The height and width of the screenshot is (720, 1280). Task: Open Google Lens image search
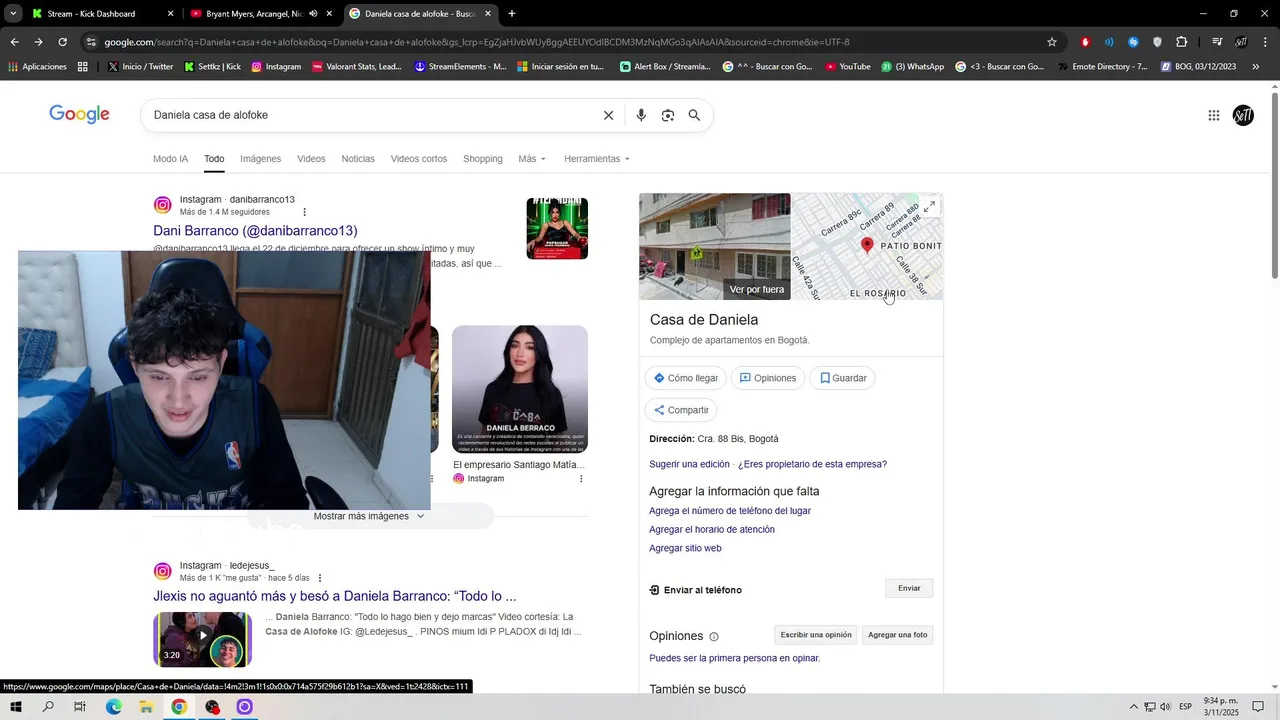(668, 115)
